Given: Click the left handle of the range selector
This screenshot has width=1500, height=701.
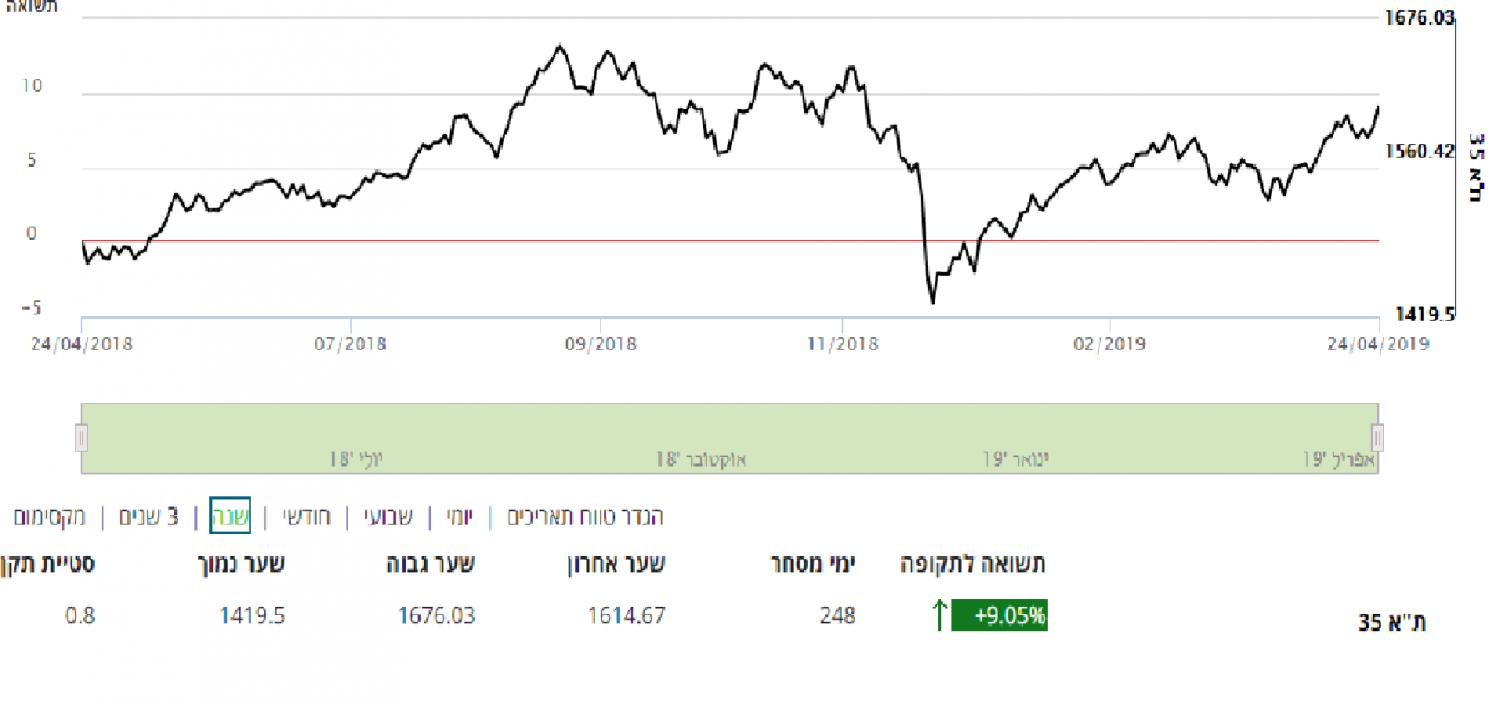Looking at the screenshot, I should pos(82,438).
